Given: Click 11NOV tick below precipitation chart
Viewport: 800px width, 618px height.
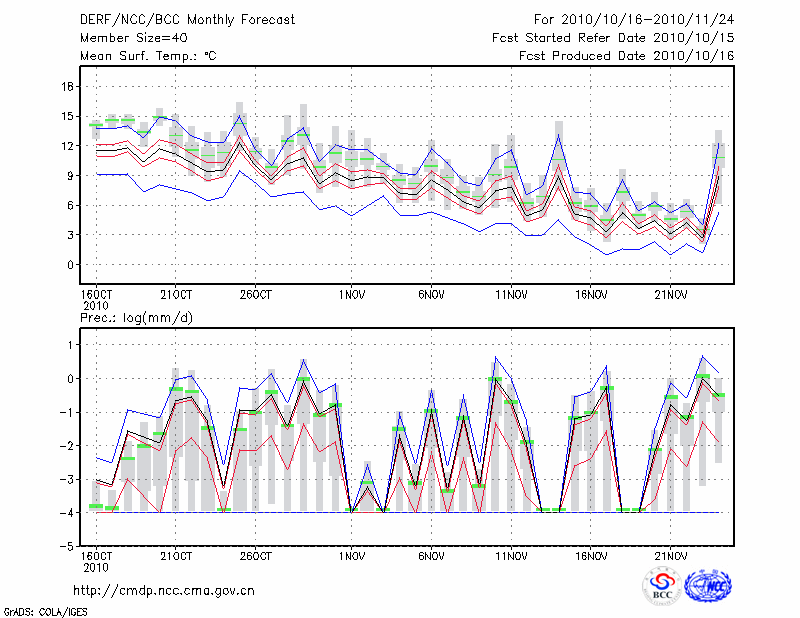Looking at the screenshot, I should tap(511, 556).
